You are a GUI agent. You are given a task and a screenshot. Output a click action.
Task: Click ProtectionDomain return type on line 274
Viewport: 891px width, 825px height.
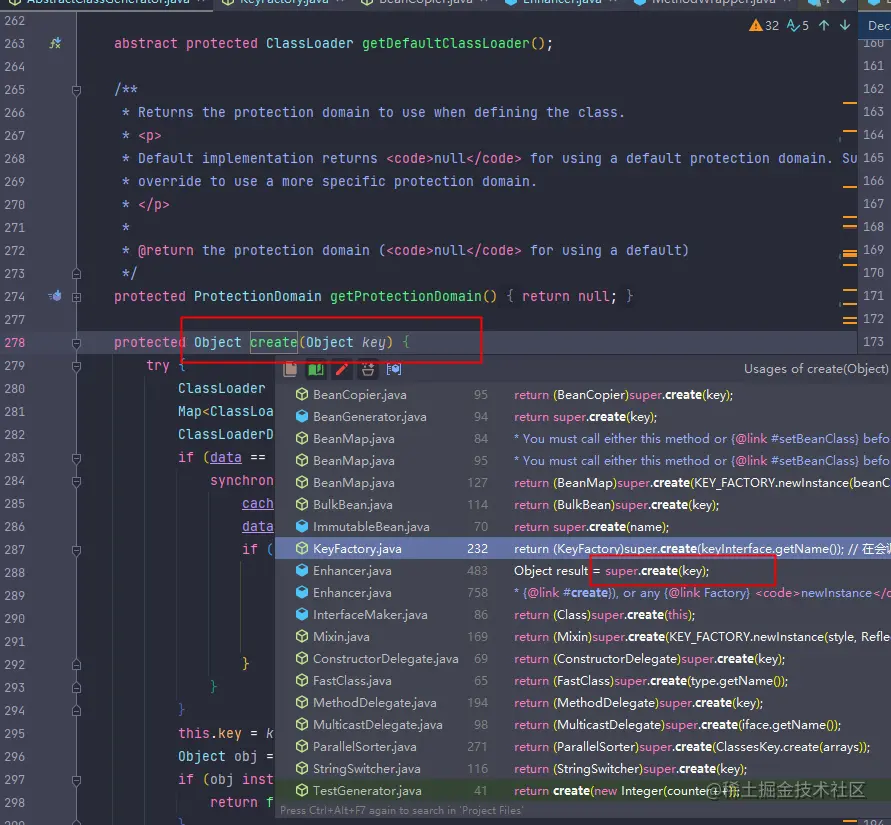(x=257, y=296)
